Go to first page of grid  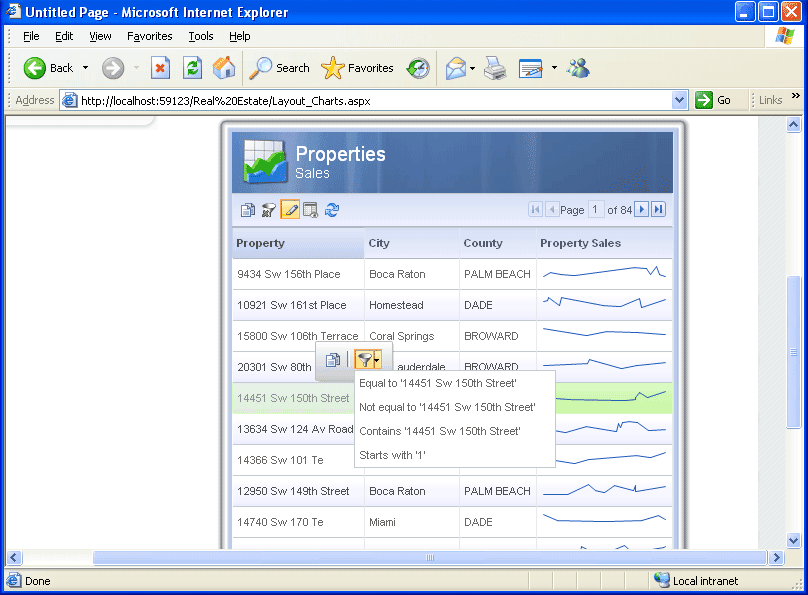click(x=535, y=209)
